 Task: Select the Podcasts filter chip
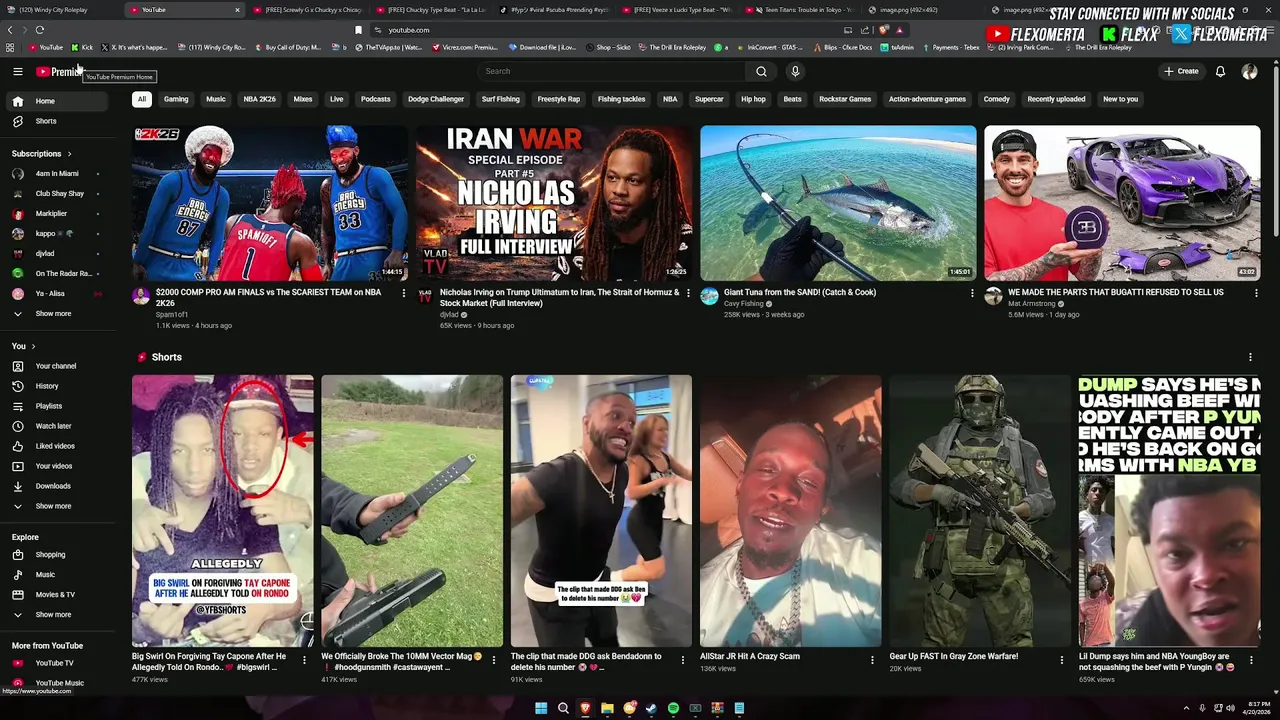376,99
